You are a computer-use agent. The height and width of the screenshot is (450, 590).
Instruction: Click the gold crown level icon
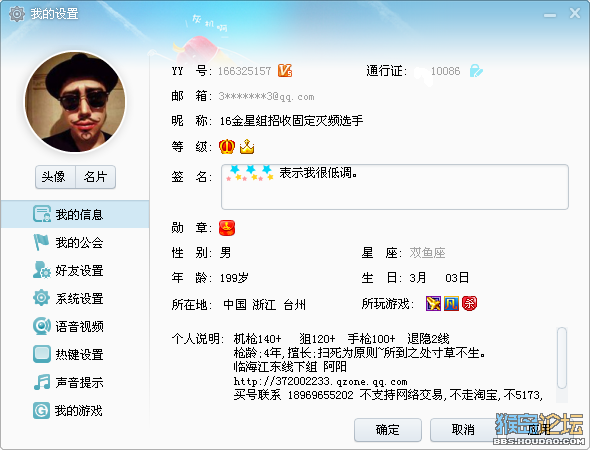(x=247, y=146)
